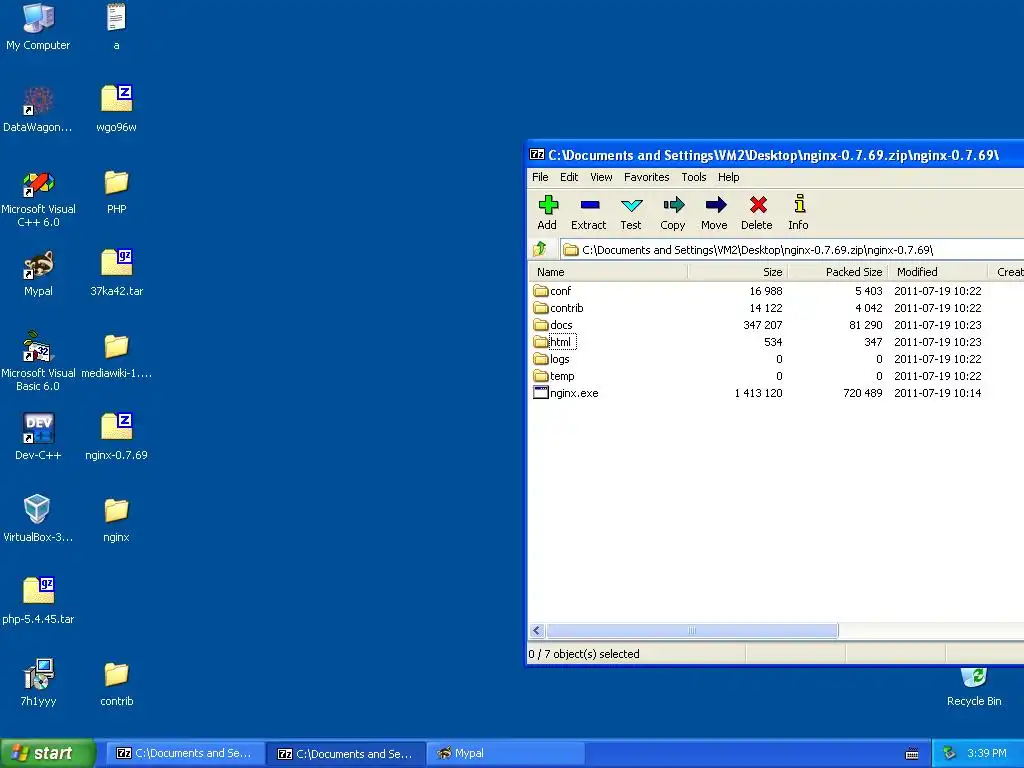Click the horizontal scrollbar thumb
The width and height of the screenshot is (1024, 768).
coord(692,631)
